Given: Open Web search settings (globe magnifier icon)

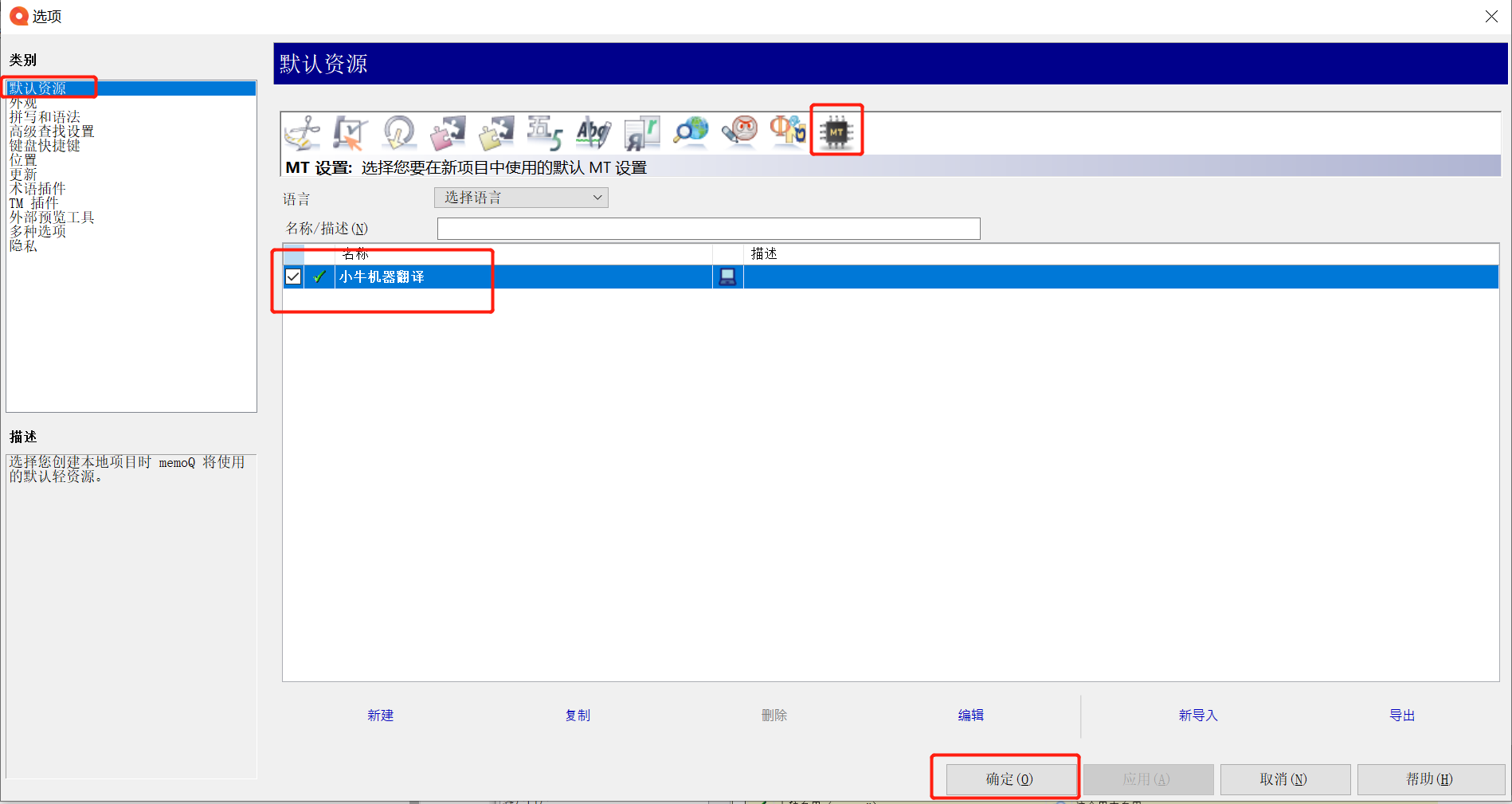Looking at the screenshot, I should pyautogui.click(x=691, y=132).
